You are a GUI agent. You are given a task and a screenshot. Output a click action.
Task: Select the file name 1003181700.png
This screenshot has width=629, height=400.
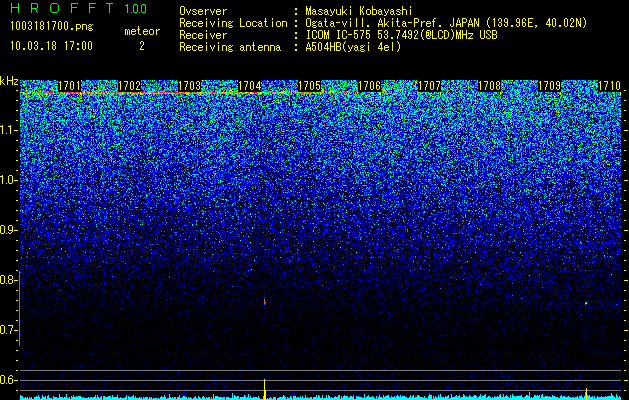[x=52, y=26]
